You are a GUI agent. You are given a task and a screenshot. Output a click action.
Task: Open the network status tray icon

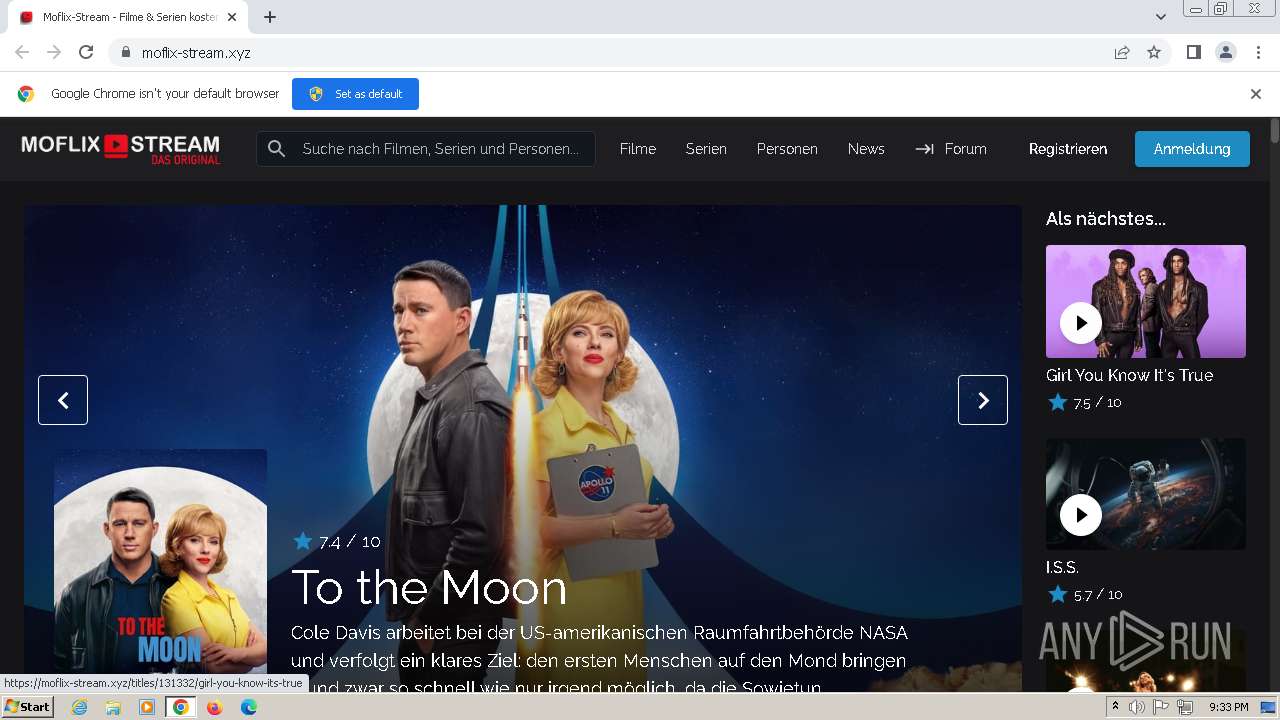[1185, 707]
